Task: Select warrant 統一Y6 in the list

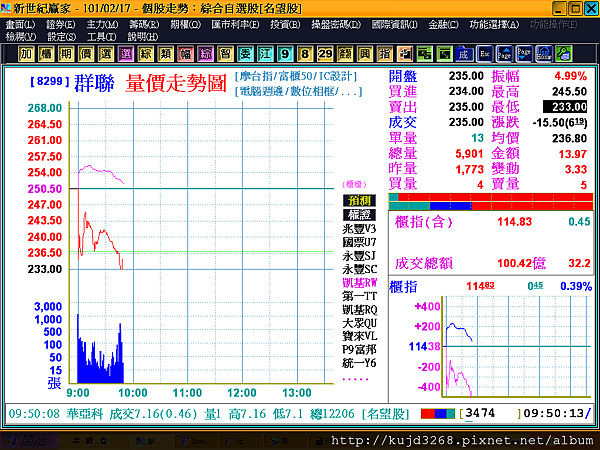Action: point(359,363)
